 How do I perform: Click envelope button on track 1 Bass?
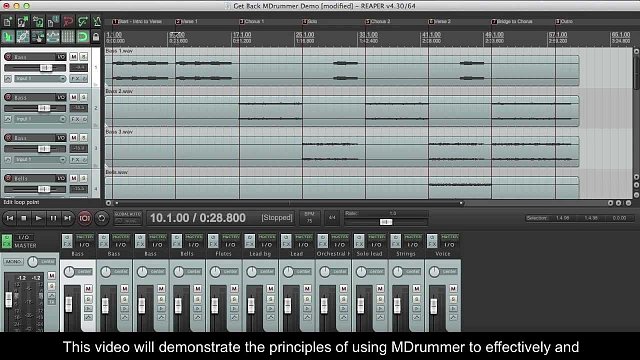(x=8, y=78)
